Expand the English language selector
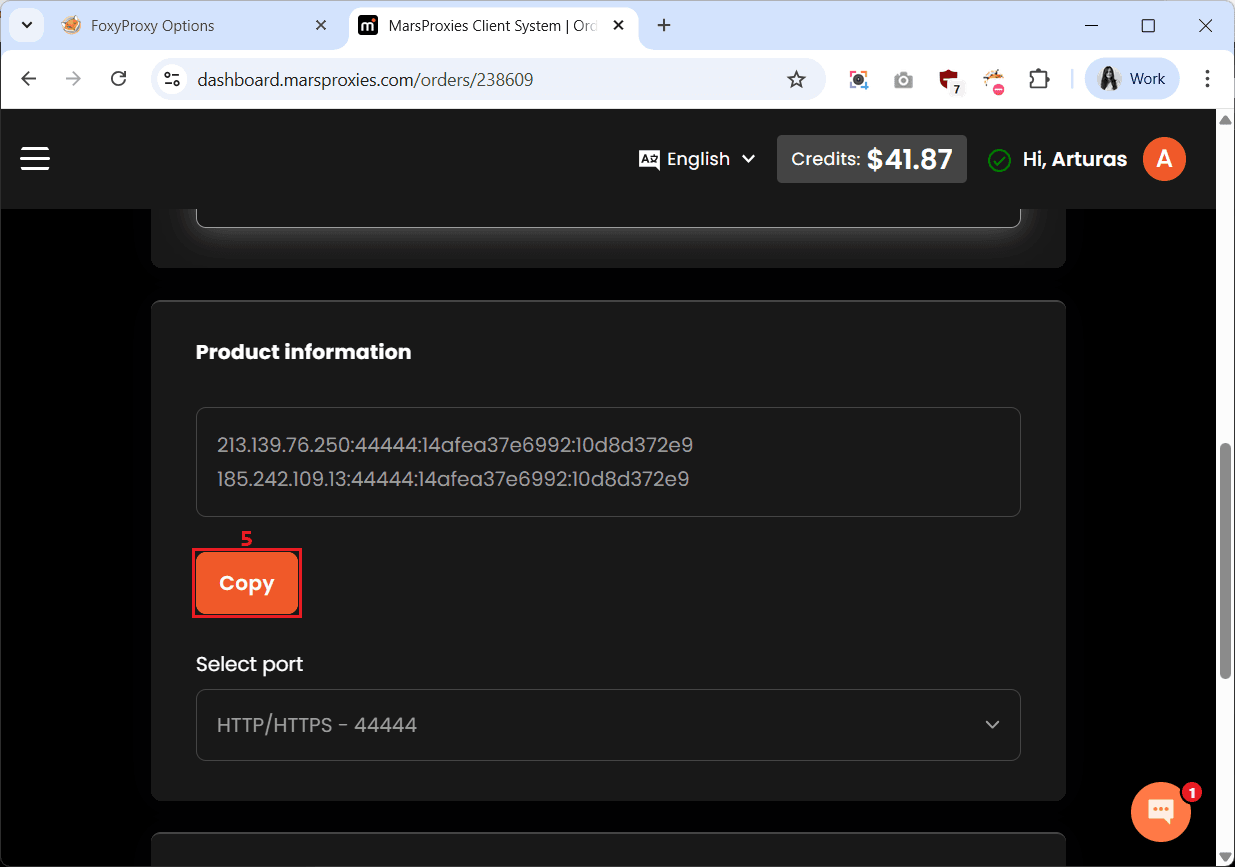This screenshot has height=867, width=1235. [697, 159]
